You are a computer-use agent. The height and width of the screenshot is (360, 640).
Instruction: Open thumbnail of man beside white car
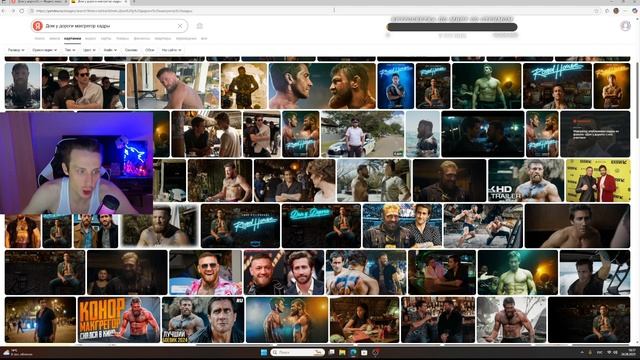coord(362,134)
